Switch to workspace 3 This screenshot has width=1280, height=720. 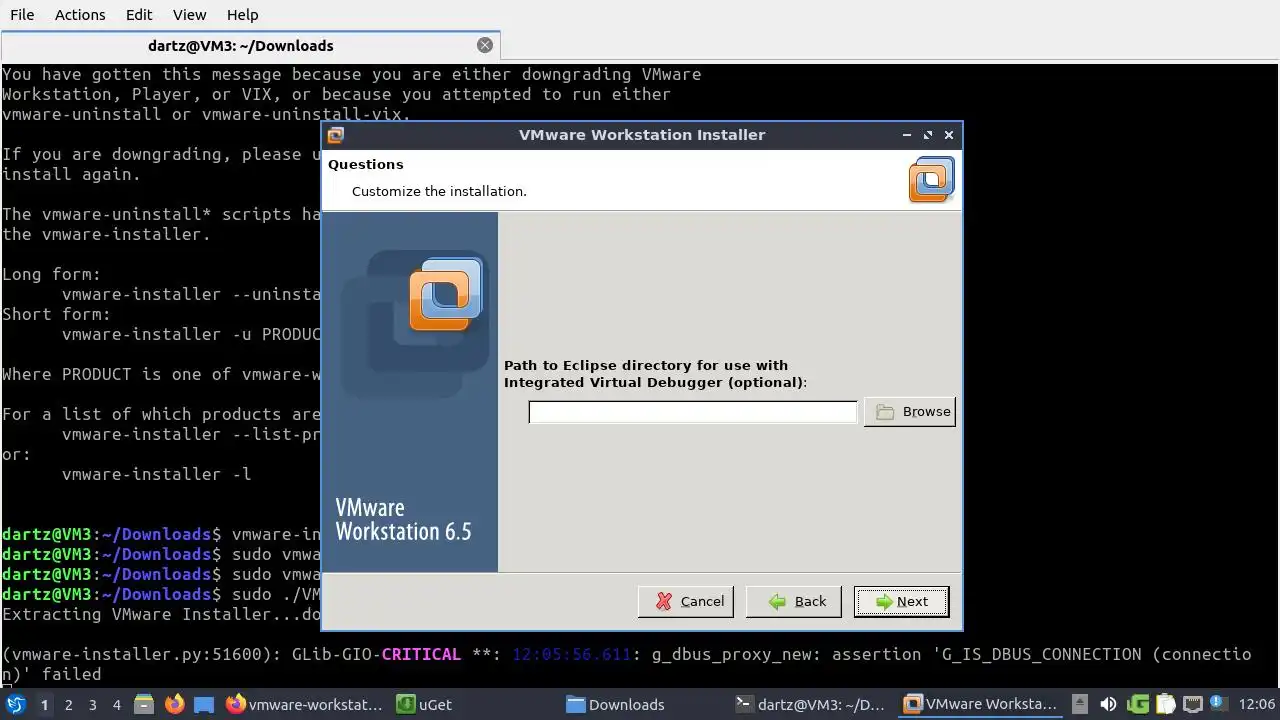point(92,705)
